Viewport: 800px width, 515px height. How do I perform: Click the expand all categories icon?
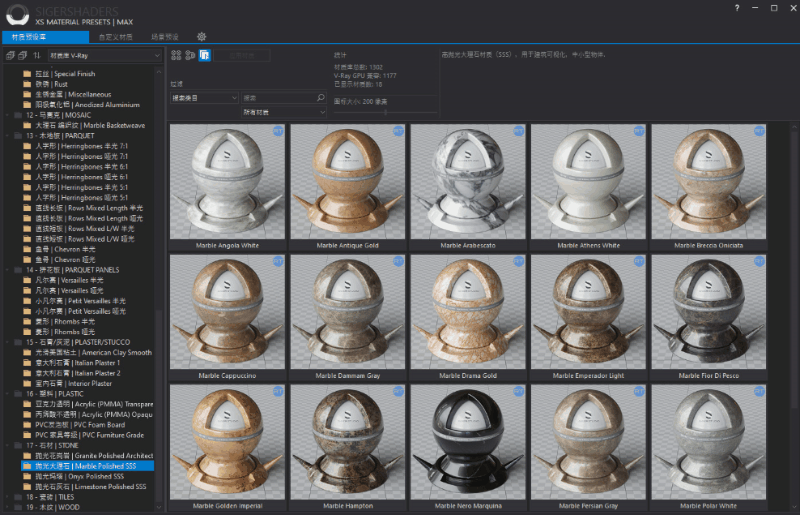[10, 56]
